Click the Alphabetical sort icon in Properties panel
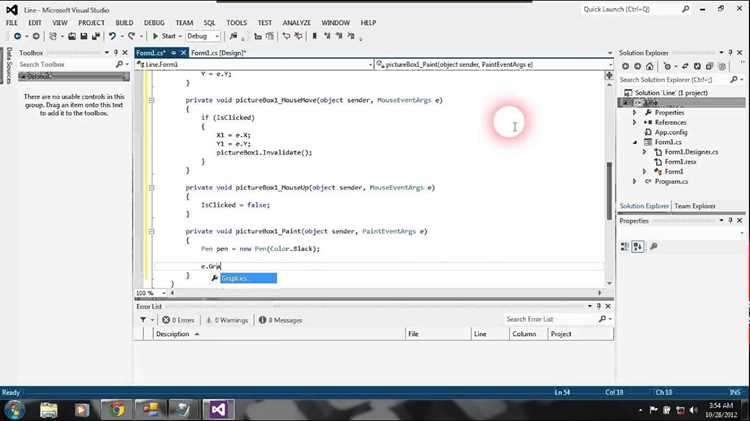Viewport: 750px width, 421px height. coord(638,246)
